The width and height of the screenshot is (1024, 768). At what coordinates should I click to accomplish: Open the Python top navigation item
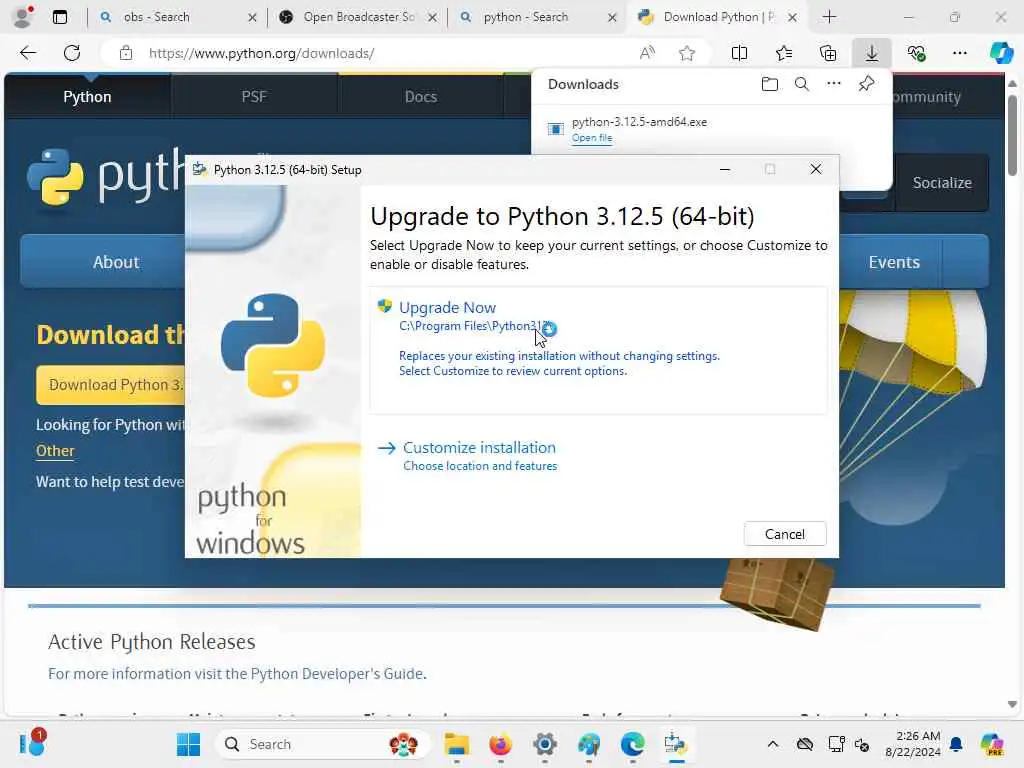[x=88, y=97]
